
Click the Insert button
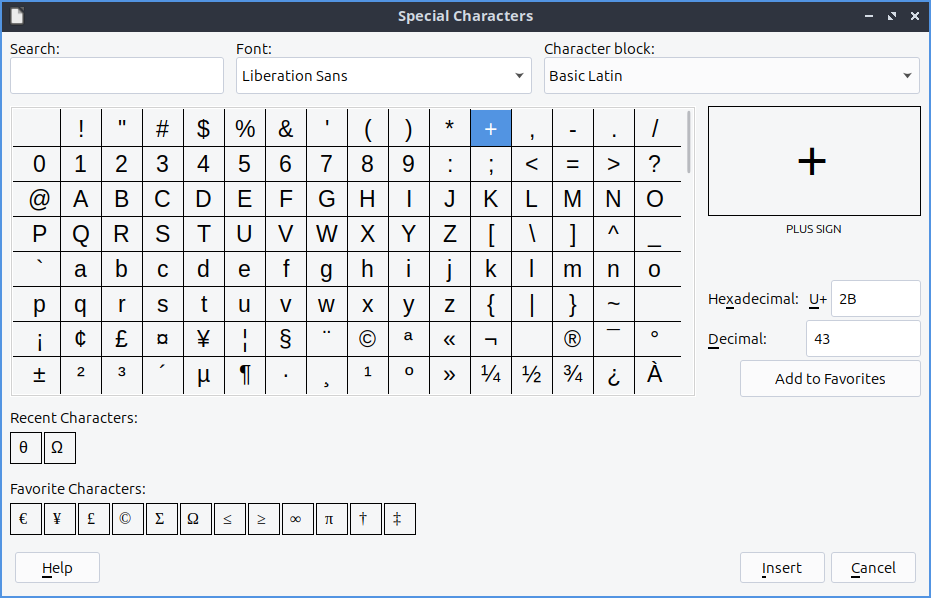click(781, 567)
